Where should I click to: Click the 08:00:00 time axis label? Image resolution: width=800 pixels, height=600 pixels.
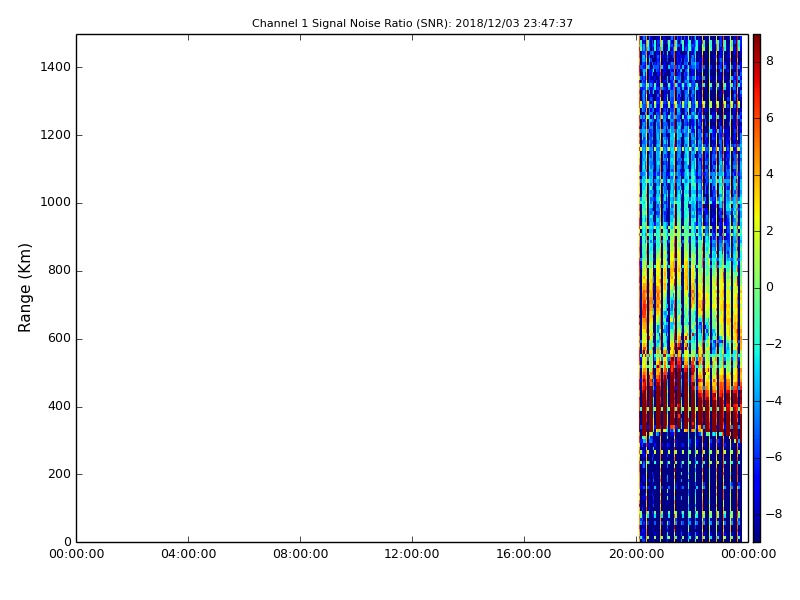301,554
